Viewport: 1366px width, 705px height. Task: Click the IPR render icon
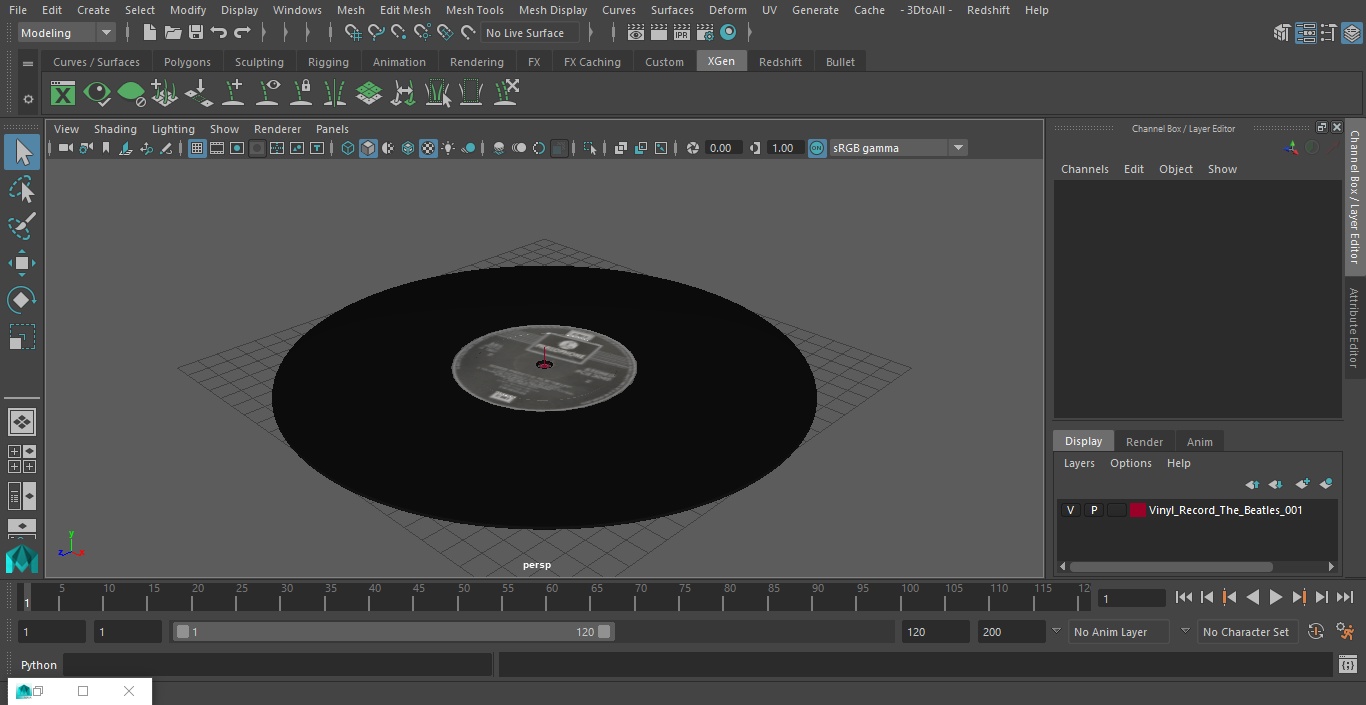pyautogui.click(x=682, y=33)
